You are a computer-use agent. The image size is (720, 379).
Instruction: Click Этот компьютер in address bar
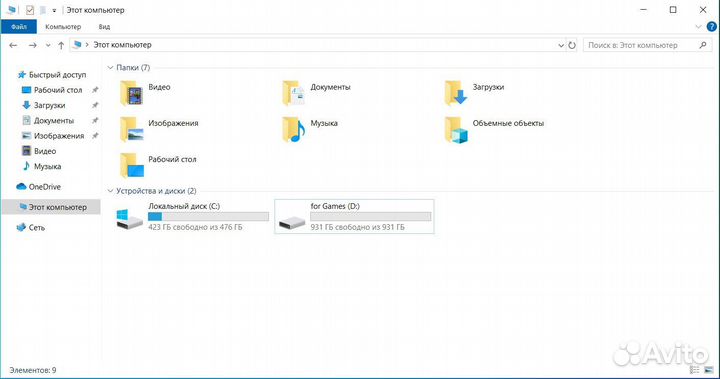122,45
